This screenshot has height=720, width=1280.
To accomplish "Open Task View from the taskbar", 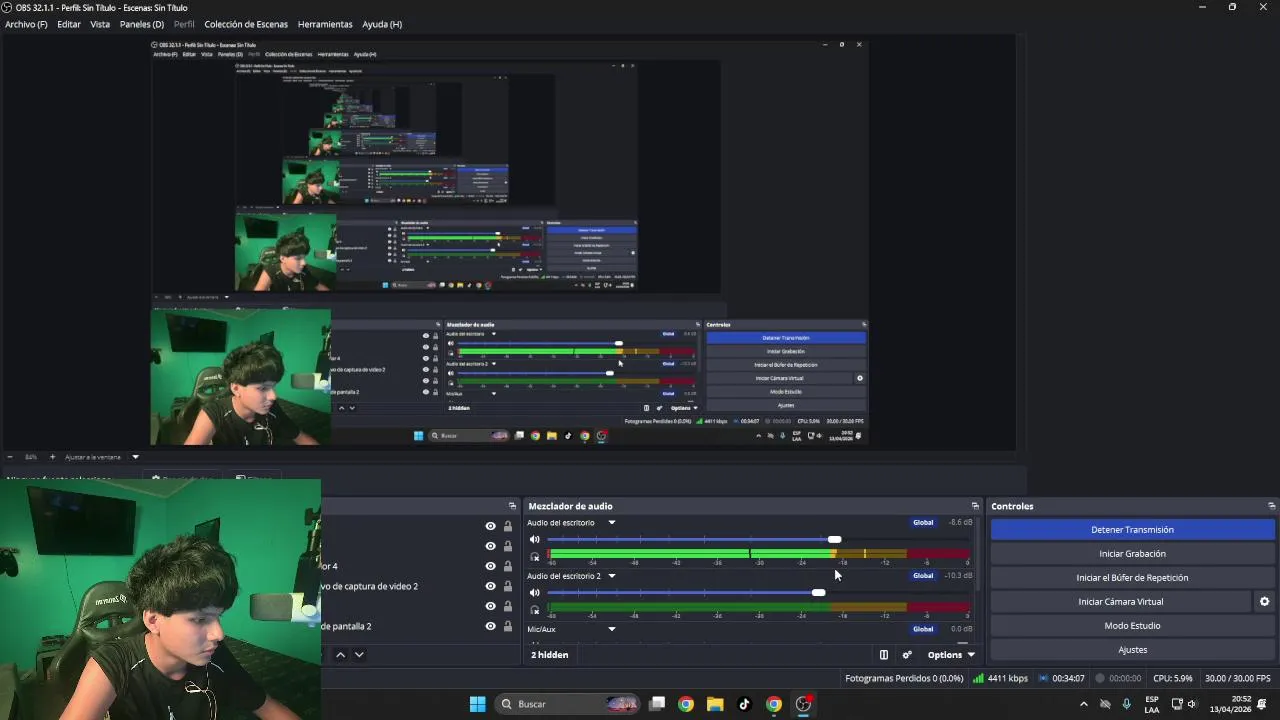I will (x=657, y=704).
